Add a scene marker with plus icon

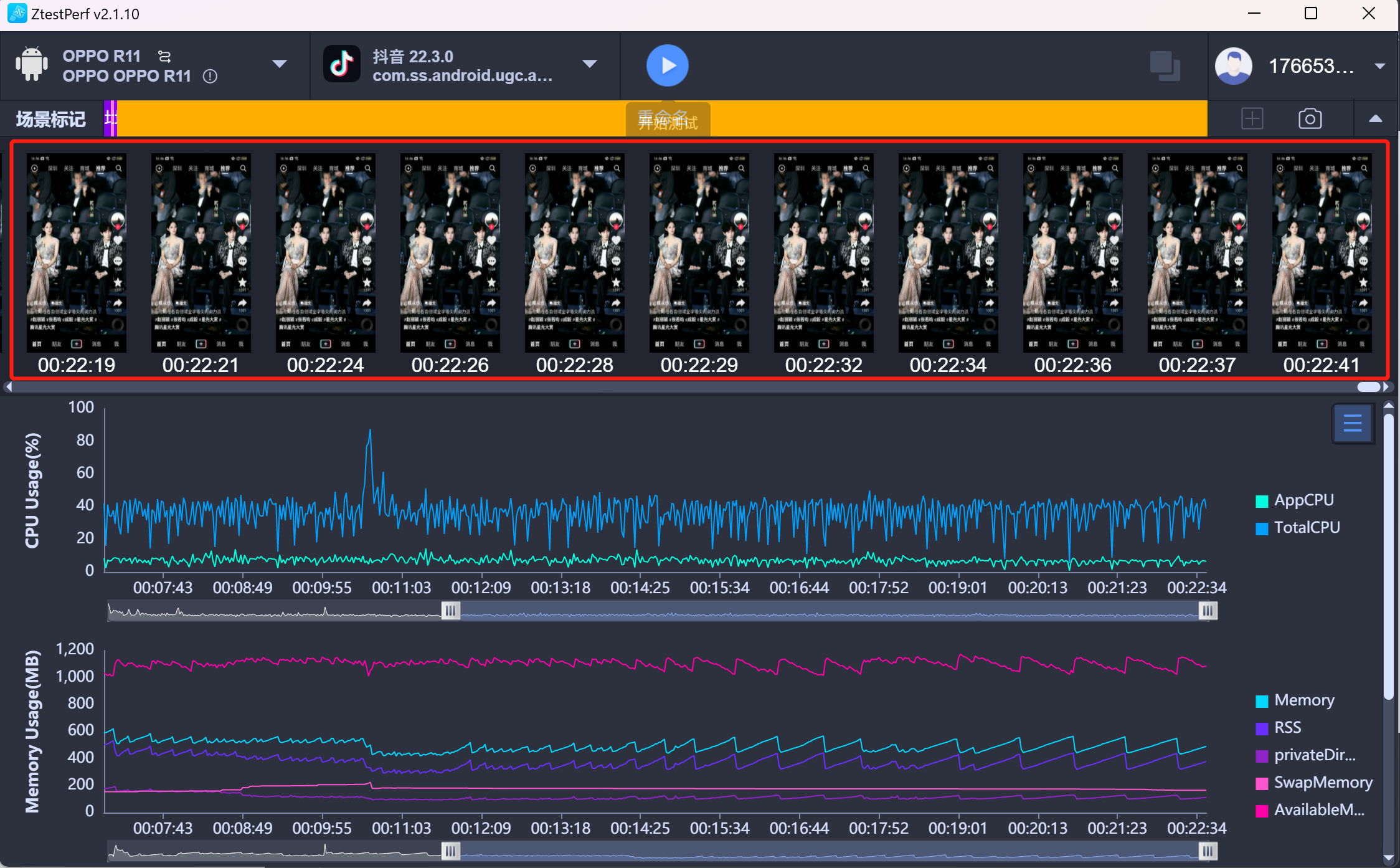pyautogui.click(x=1252, y=118)
